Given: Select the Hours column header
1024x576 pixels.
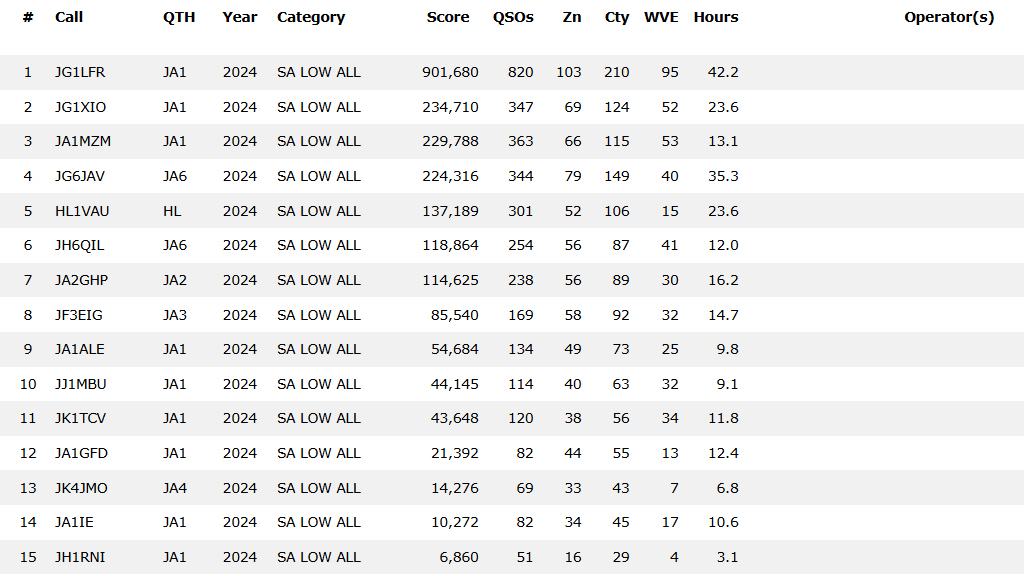Looking at the screenshot, I should pos(715,17).
